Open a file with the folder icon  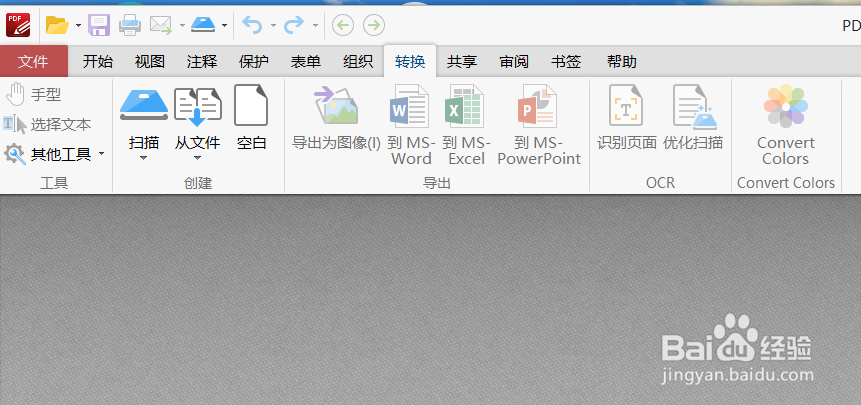coord(57,25)
